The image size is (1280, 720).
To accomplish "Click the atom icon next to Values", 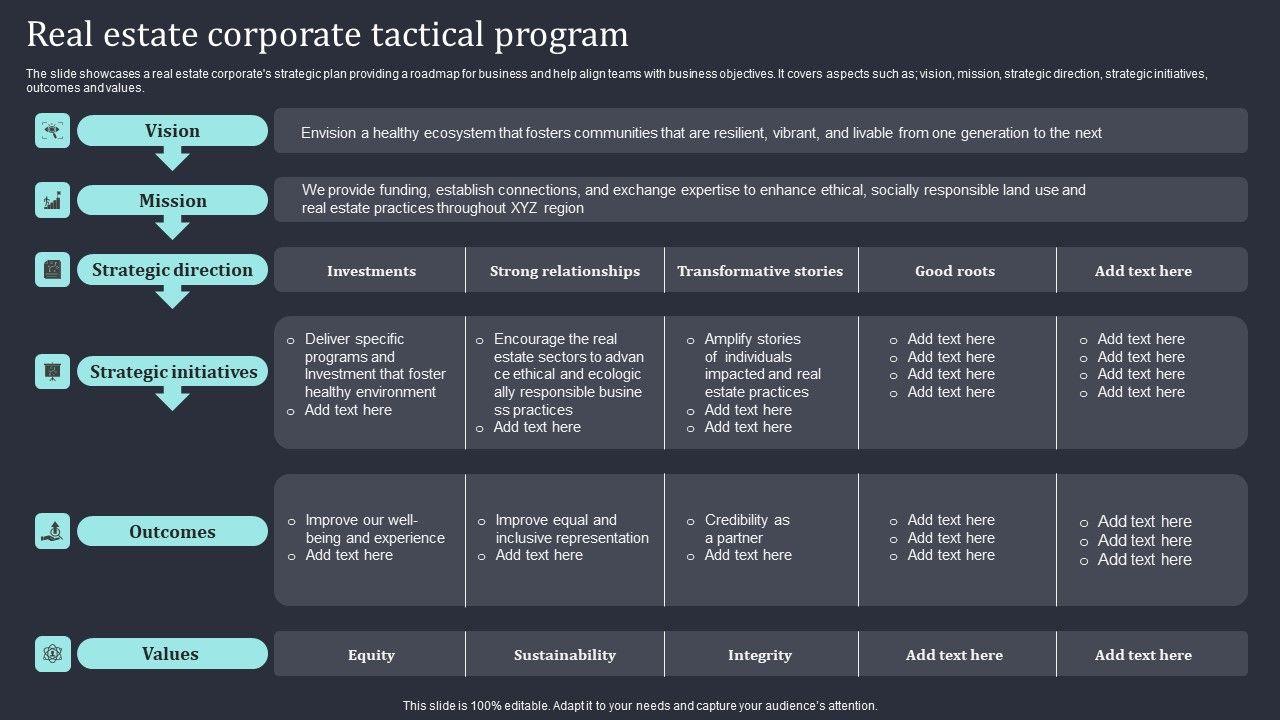I will click(x=52, y=654).
